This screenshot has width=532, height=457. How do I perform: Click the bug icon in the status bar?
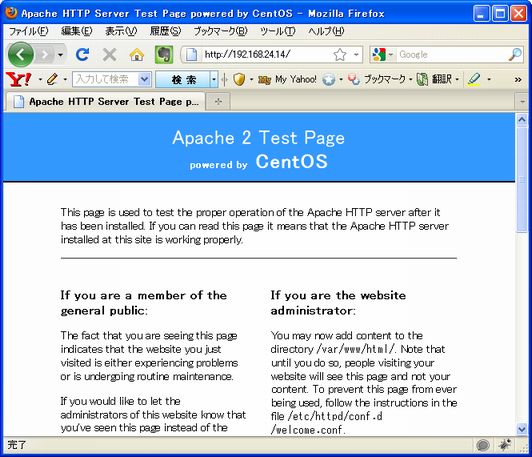coord(505,444)
